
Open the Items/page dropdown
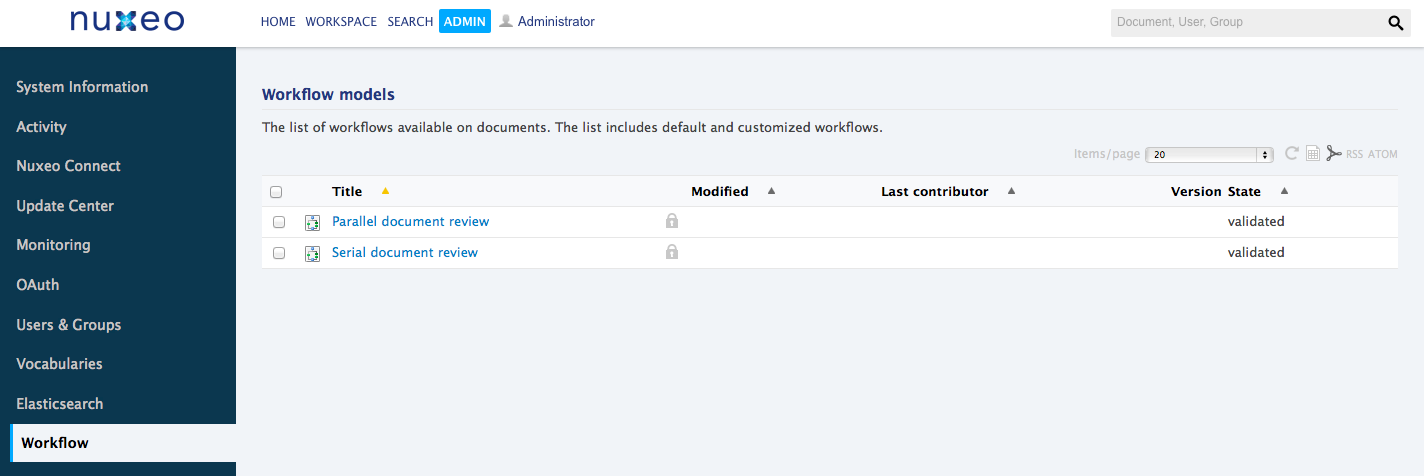(1209, 155)
